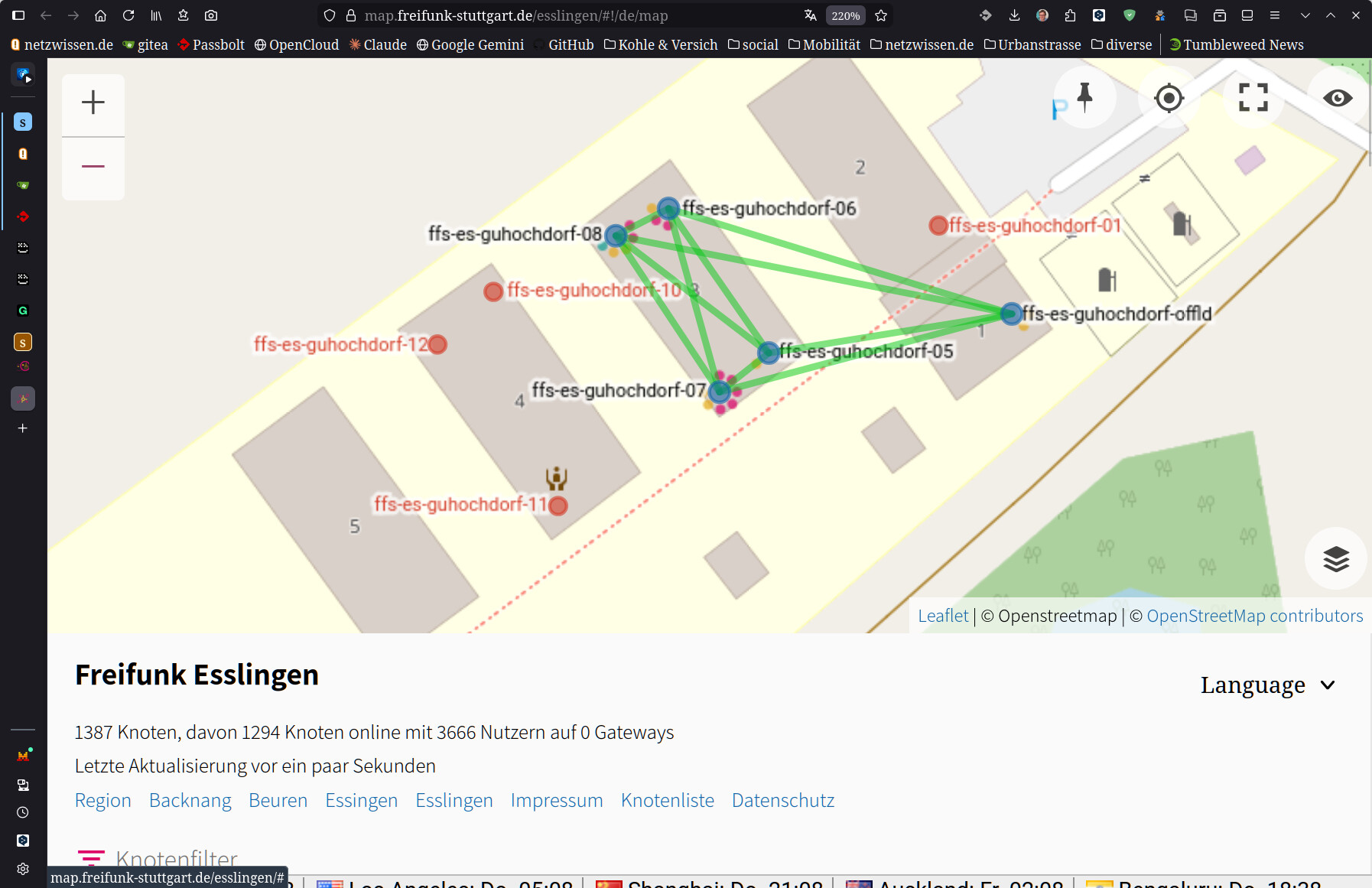The height and width of the screenshot is (888, 1372).
Task: Open the Kohle & Versich bookmark folder
Action: point(661,44)
